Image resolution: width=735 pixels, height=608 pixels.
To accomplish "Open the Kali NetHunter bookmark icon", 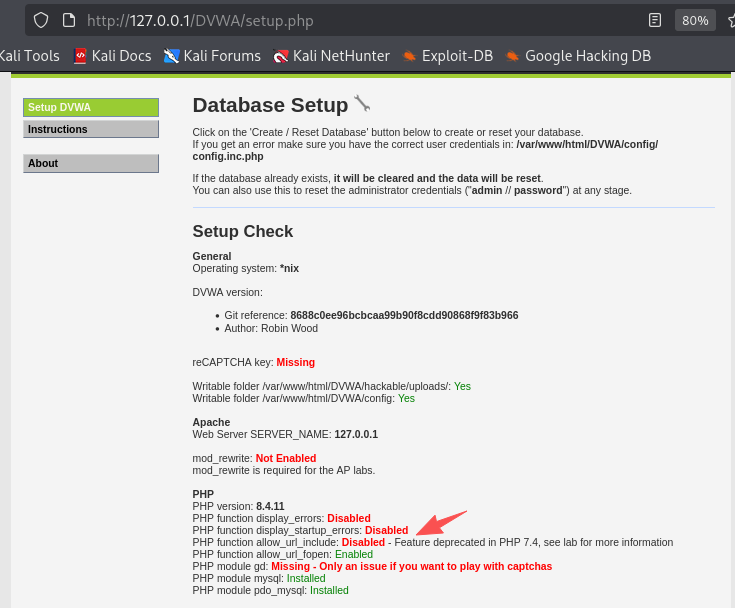I will [280, 56].
